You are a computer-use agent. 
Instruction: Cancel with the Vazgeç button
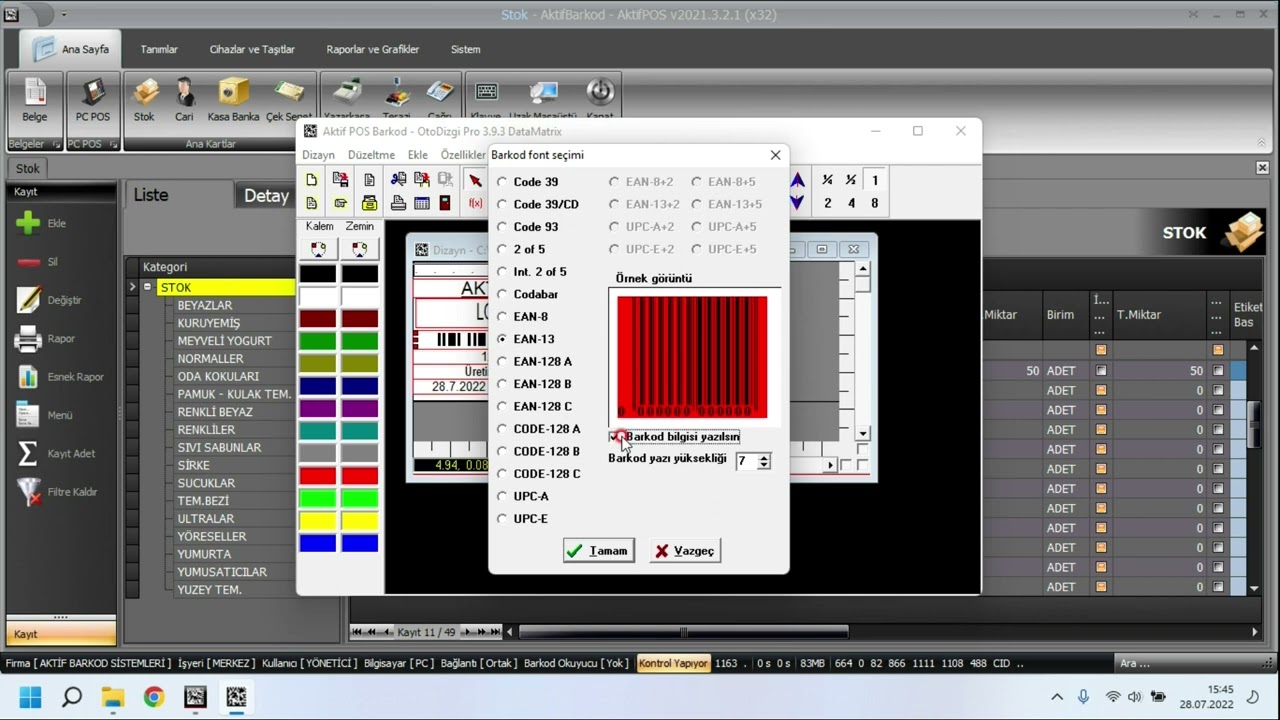click(x=685, y=551)
